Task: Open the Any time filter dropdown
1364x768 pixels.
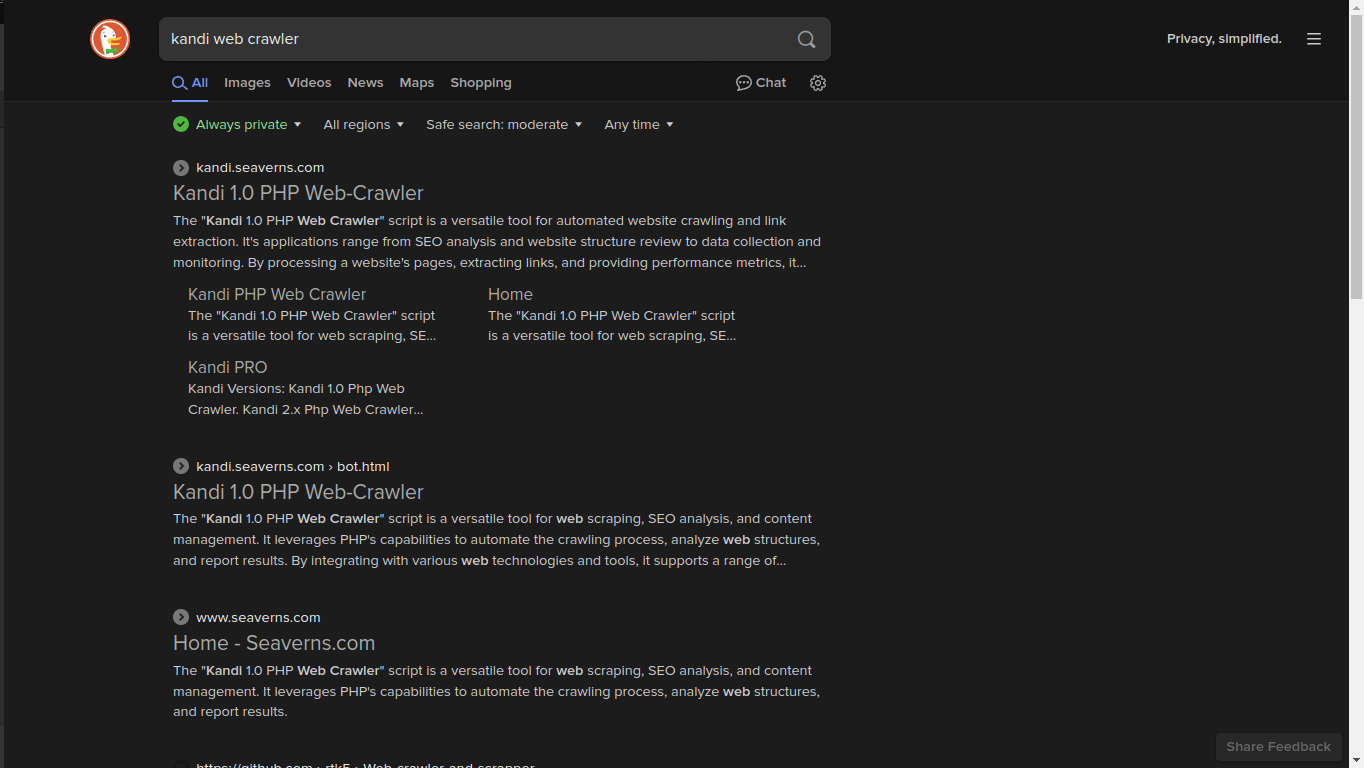Action: point(639,124)
